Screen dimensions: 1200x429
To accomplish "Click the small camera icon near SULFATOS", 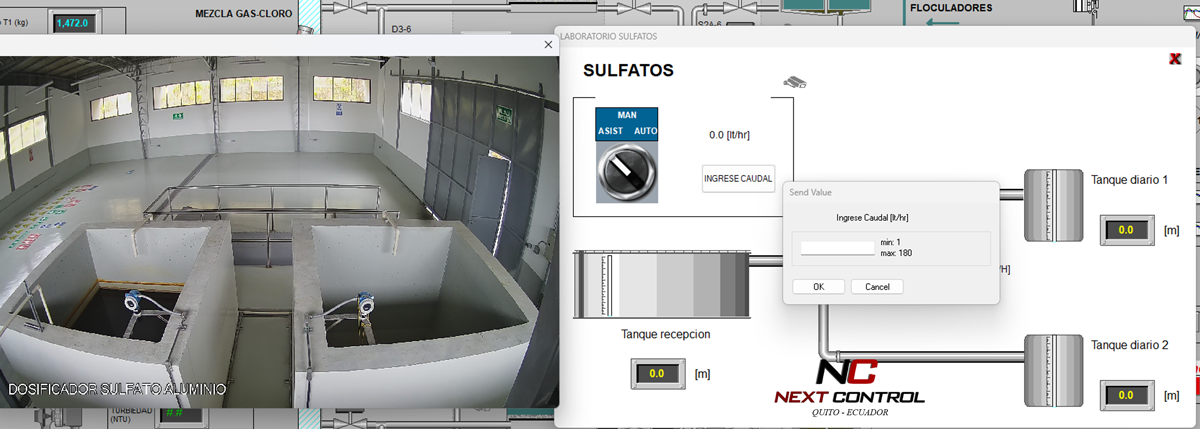I will [794, 82].
